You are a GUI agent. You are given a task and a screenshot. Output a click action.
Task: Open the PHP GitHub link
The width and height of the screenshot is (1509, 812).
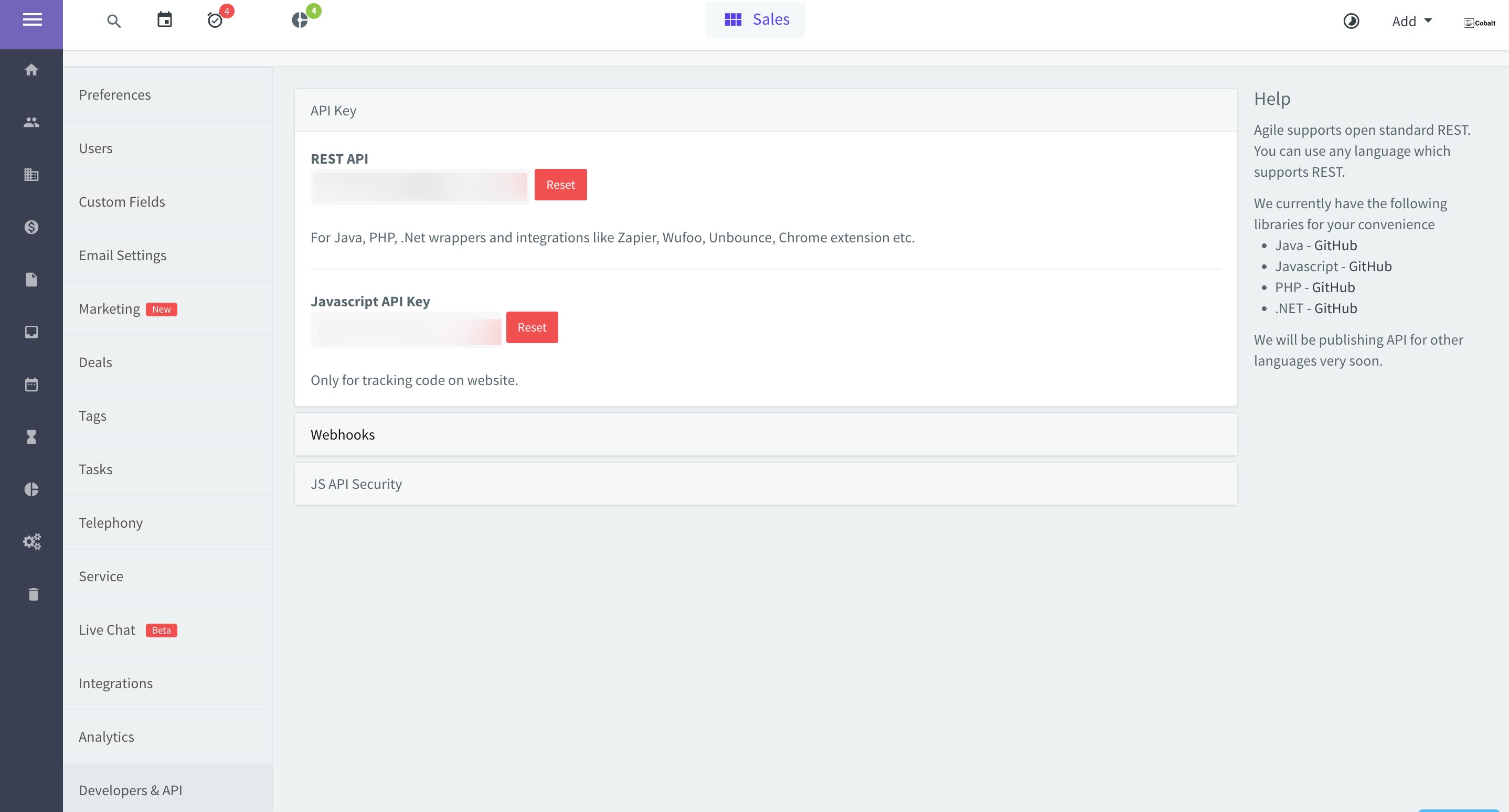tap(1333, 287)
